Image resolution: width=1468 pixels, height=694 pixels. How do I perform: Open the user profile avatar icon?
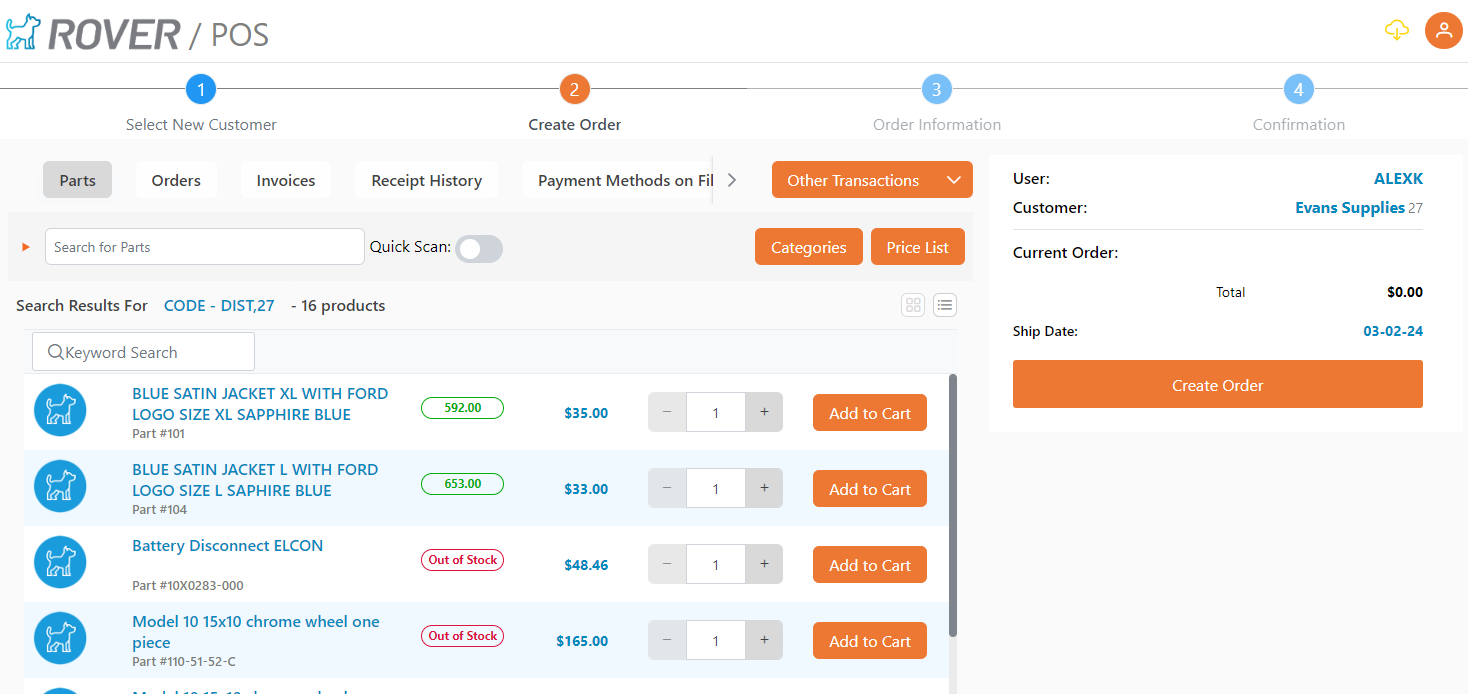click(x=1443, y=30)
